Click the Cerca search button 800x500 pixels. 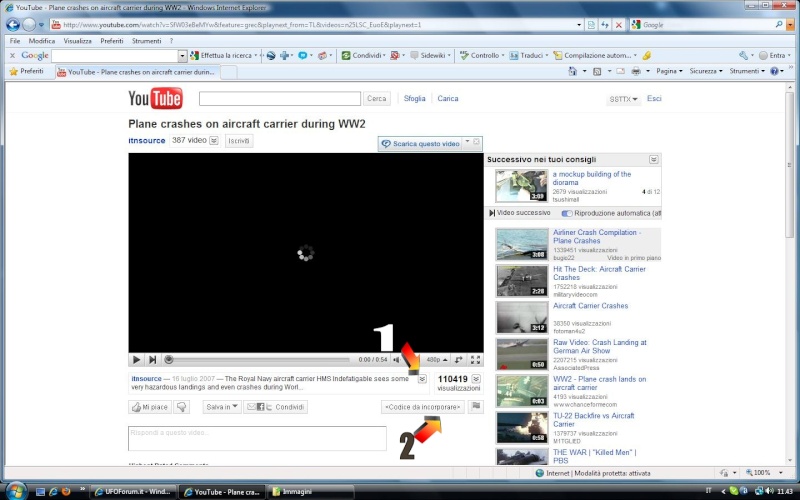377,98
